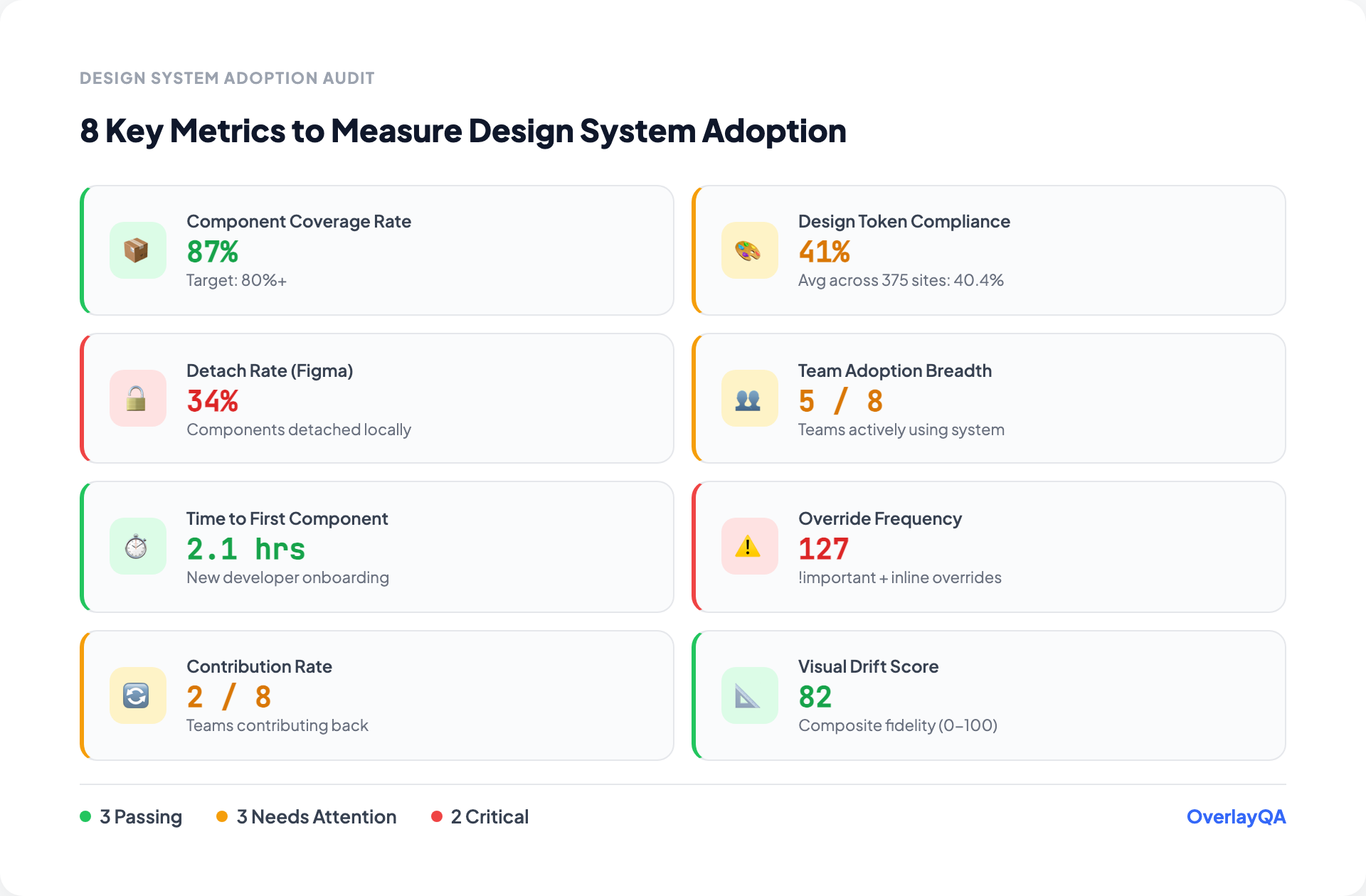This screenshot has width=1366, height=896.
Task: Click the 'Override Frequency' title
Action: (x=880, y=518)
